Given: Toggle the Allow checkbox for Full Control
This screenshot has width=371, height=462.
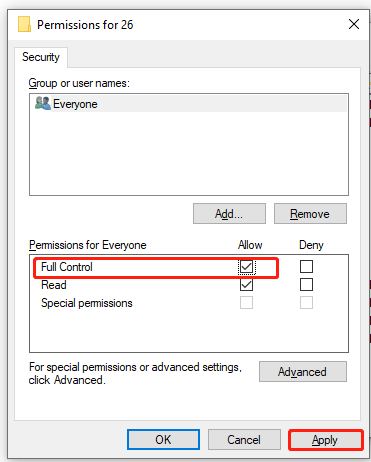Looking at the screenshot, I should click(x=247, y=267).
